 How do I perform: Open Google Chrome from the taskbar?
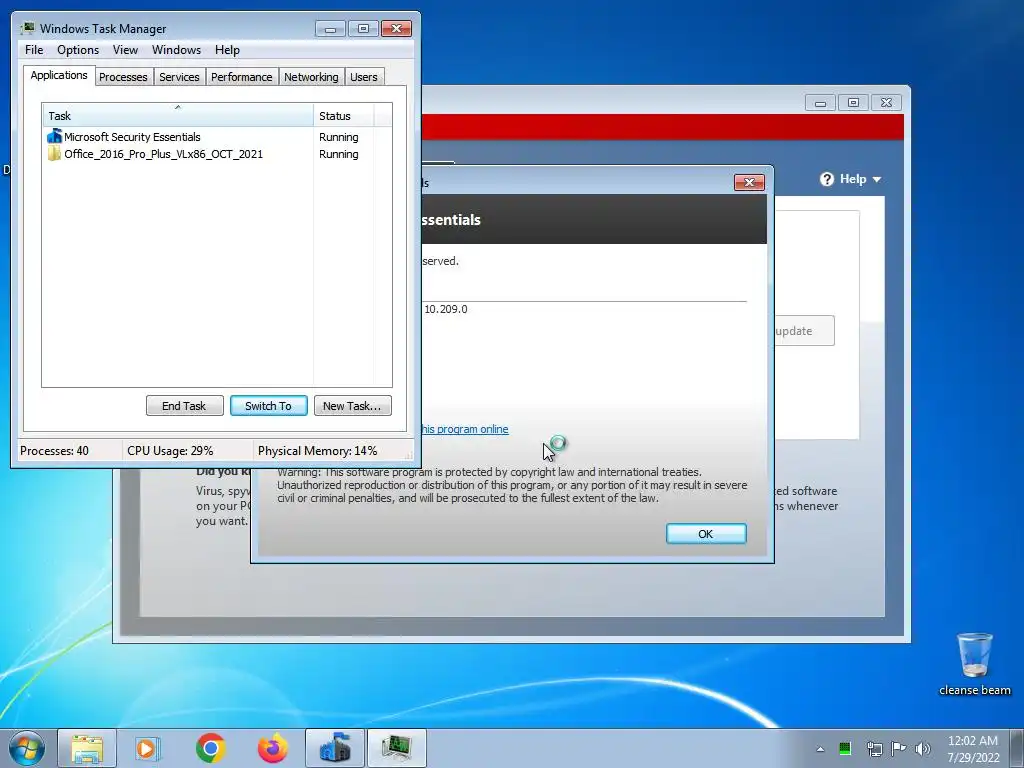(x=210, y=748)
